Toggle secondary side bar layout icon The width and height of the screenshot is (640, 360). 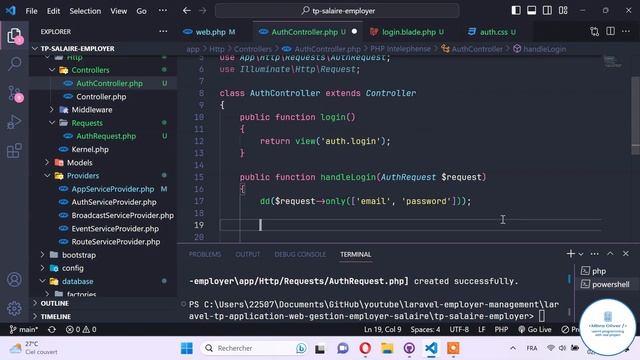click(x=547, y=11)
